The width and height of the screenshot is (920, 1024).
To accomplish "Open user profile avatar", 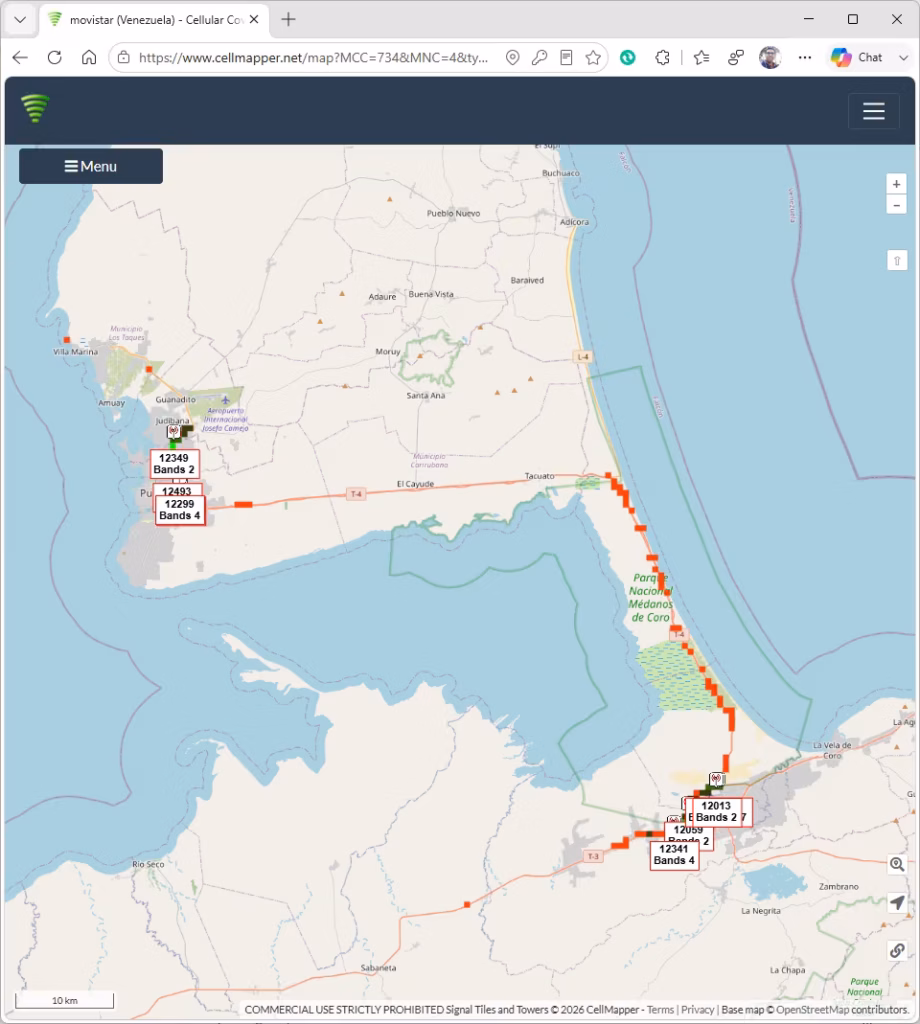I will (x=770, y=57).
